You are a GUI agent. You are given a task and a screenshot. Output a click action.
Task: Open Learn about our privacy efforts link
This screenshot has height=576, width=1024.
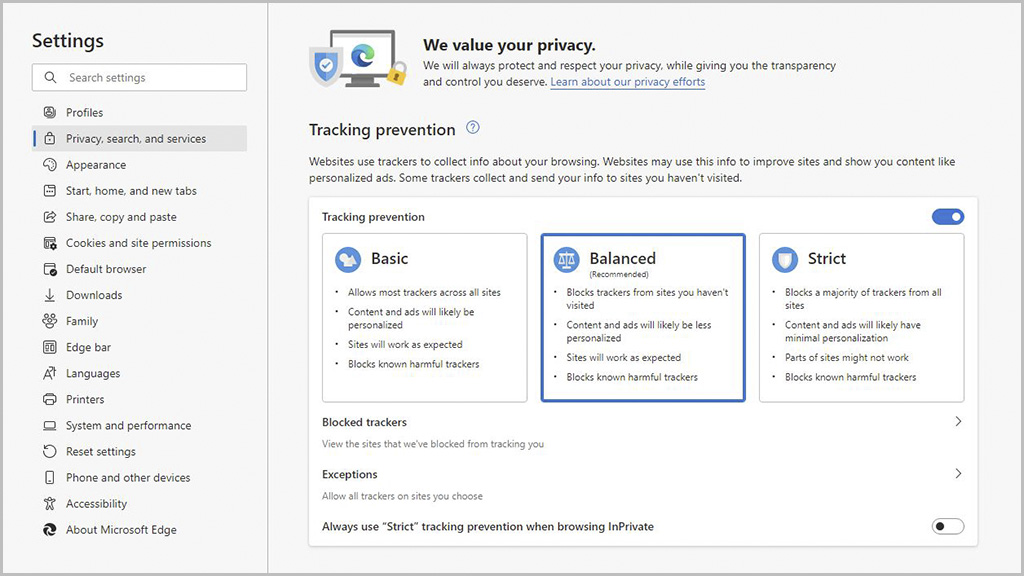(627, 82)
